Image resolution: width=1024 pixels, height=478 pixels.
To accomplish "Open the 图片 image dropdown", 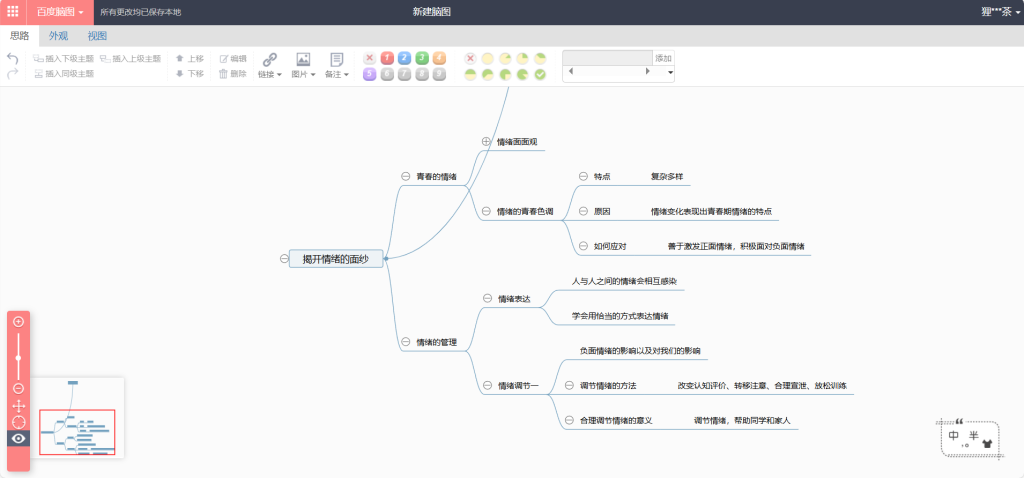I will (x=303, y=74).
